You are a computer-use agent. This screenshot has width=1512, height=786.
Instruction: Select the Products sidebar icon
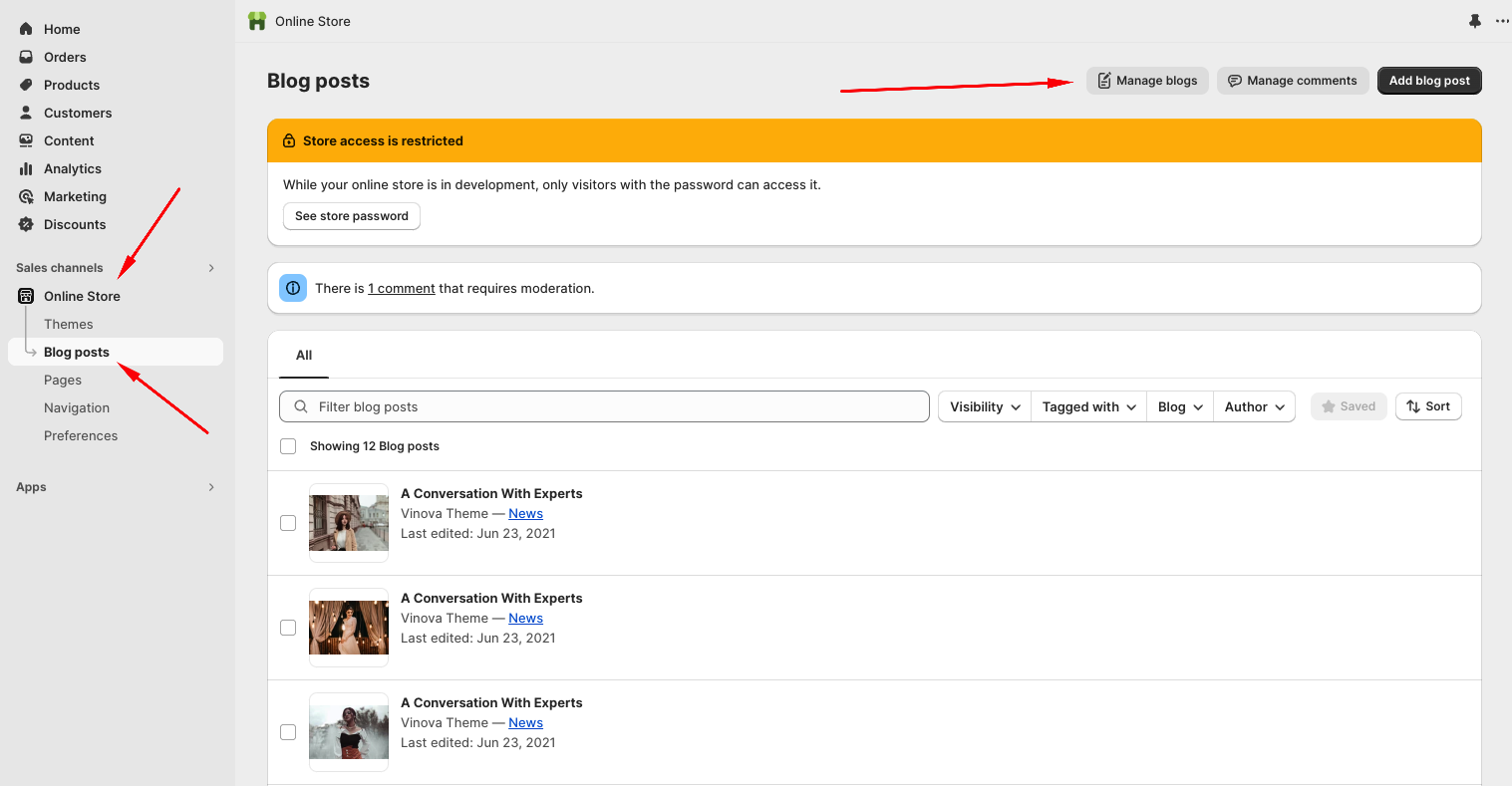point(26,85)
